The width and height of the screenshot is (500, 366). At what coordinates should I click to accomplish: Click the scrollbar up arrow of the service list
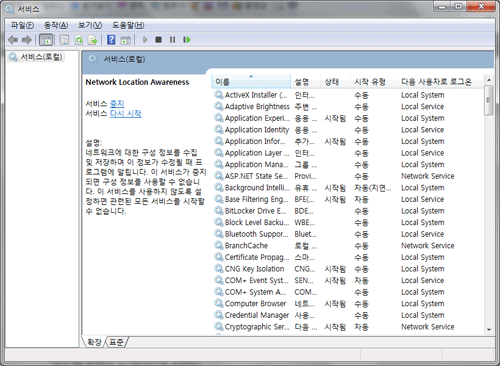[x=489, y=80]
